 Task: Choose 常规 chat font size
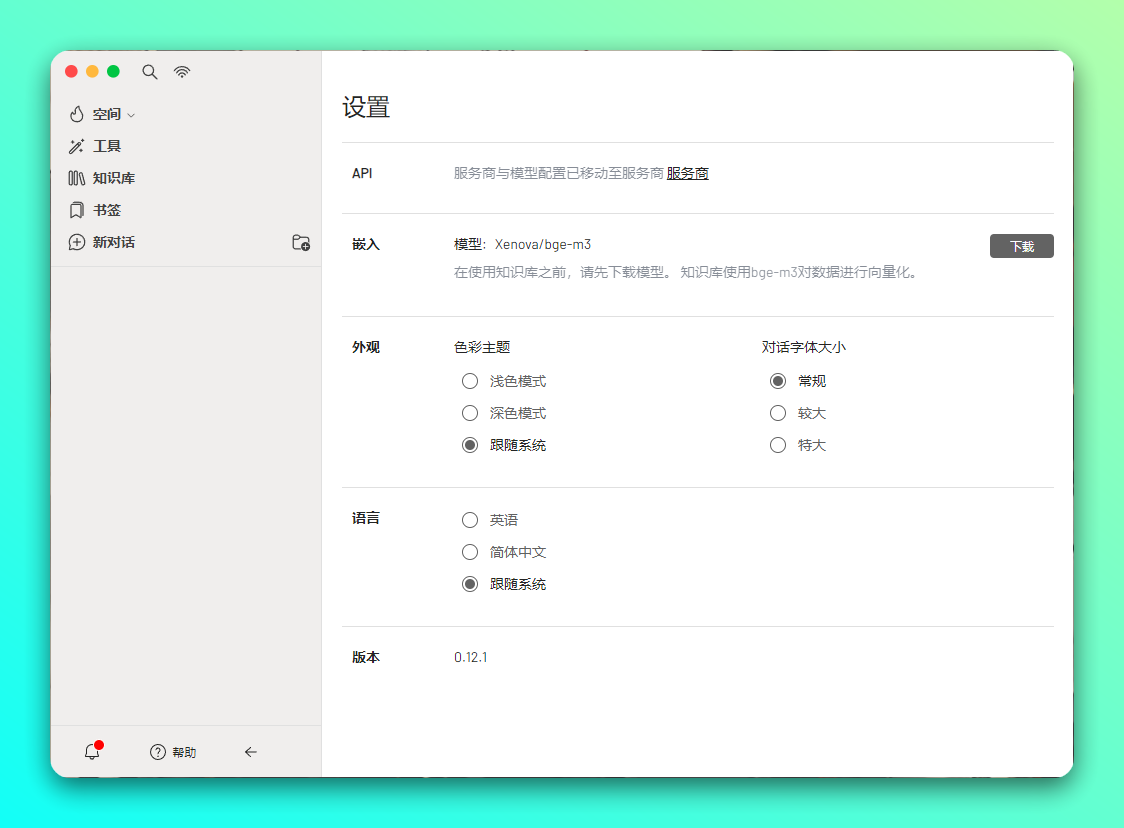pos(778,381)
